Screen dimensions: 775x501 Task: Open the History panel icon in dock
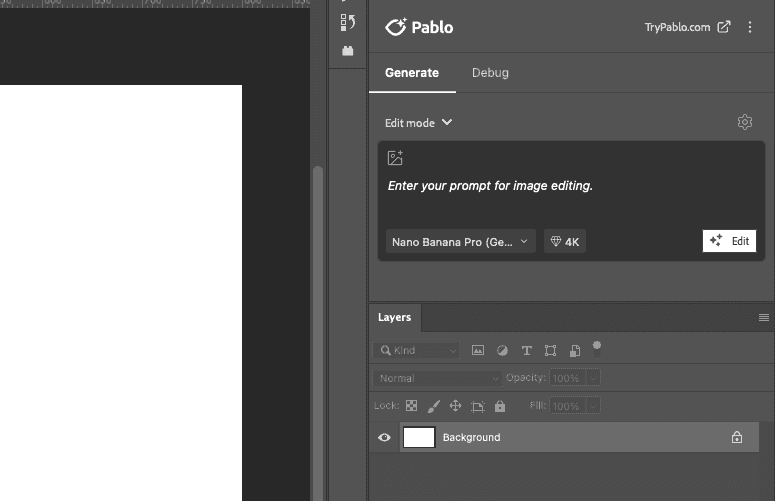(x=348, y=22)
